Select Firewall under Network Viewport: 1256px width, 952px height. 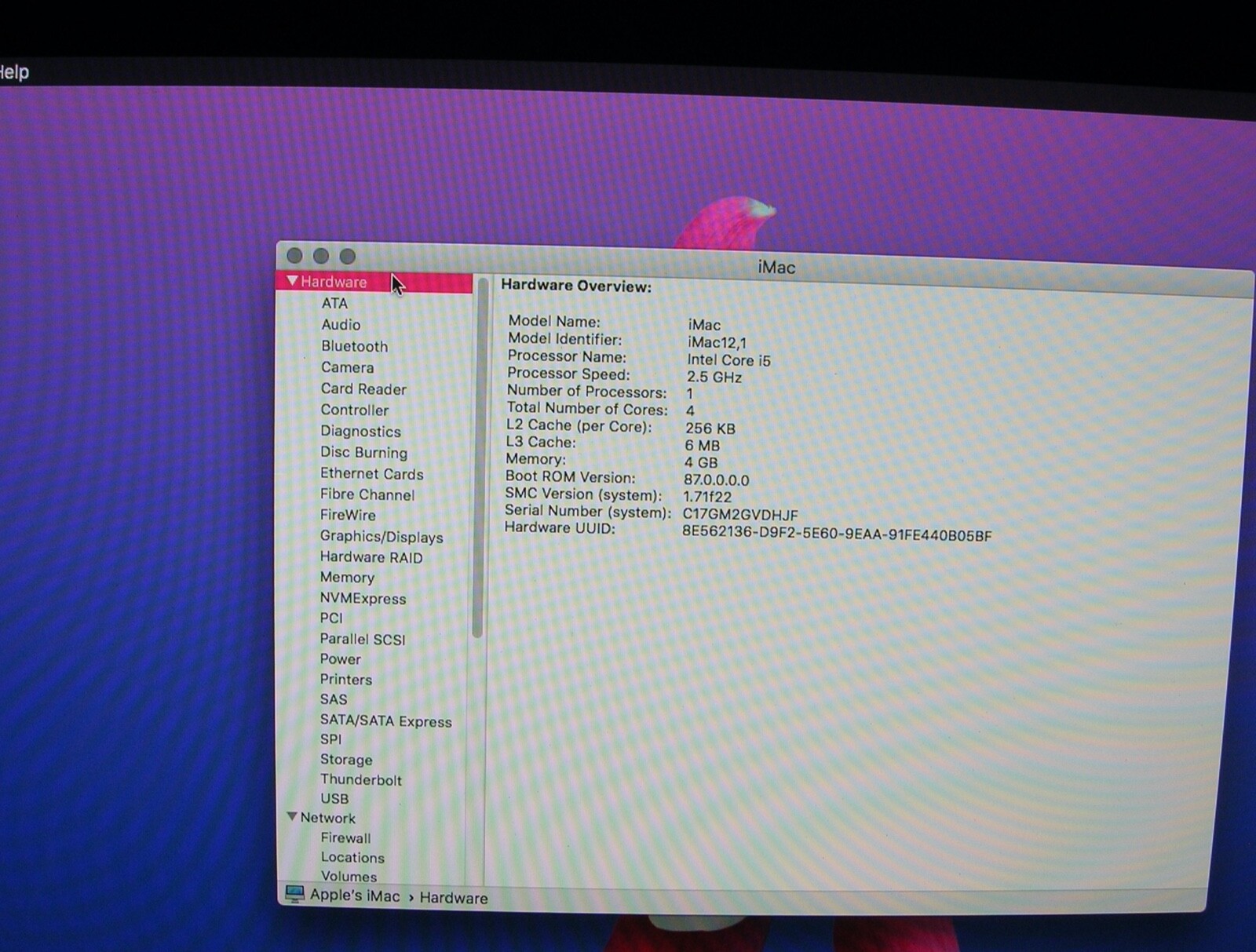345,838
